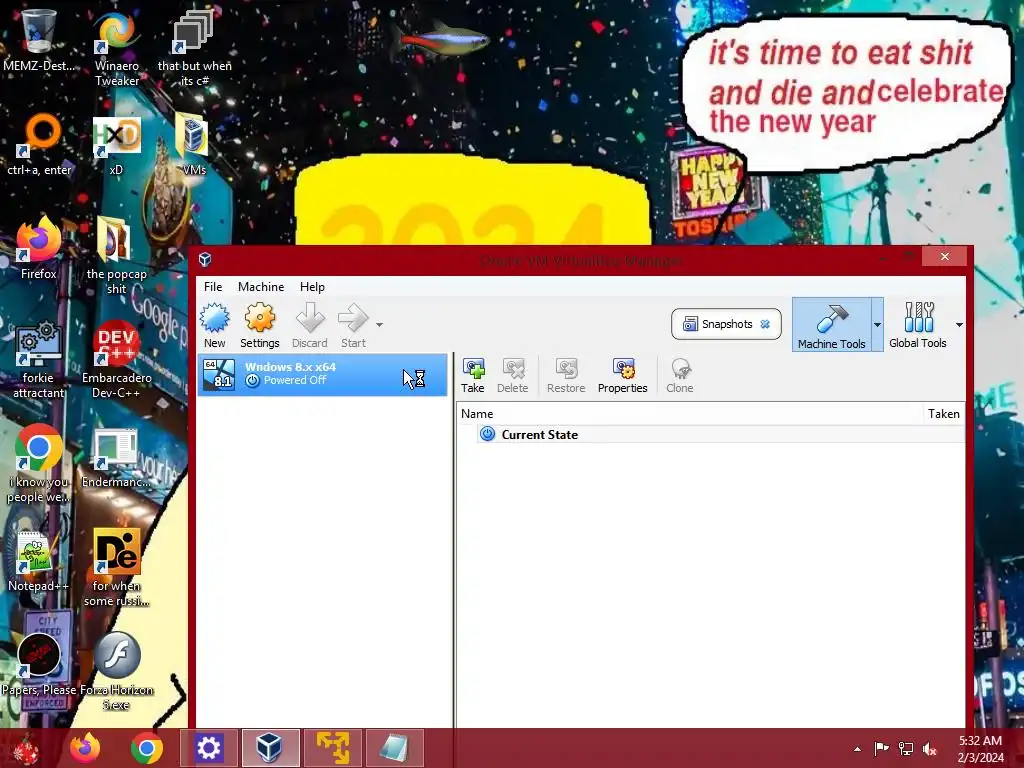This screenshot has height=768, width=1024.
Task: Select the Global Tools button
Action: (918, 325)
